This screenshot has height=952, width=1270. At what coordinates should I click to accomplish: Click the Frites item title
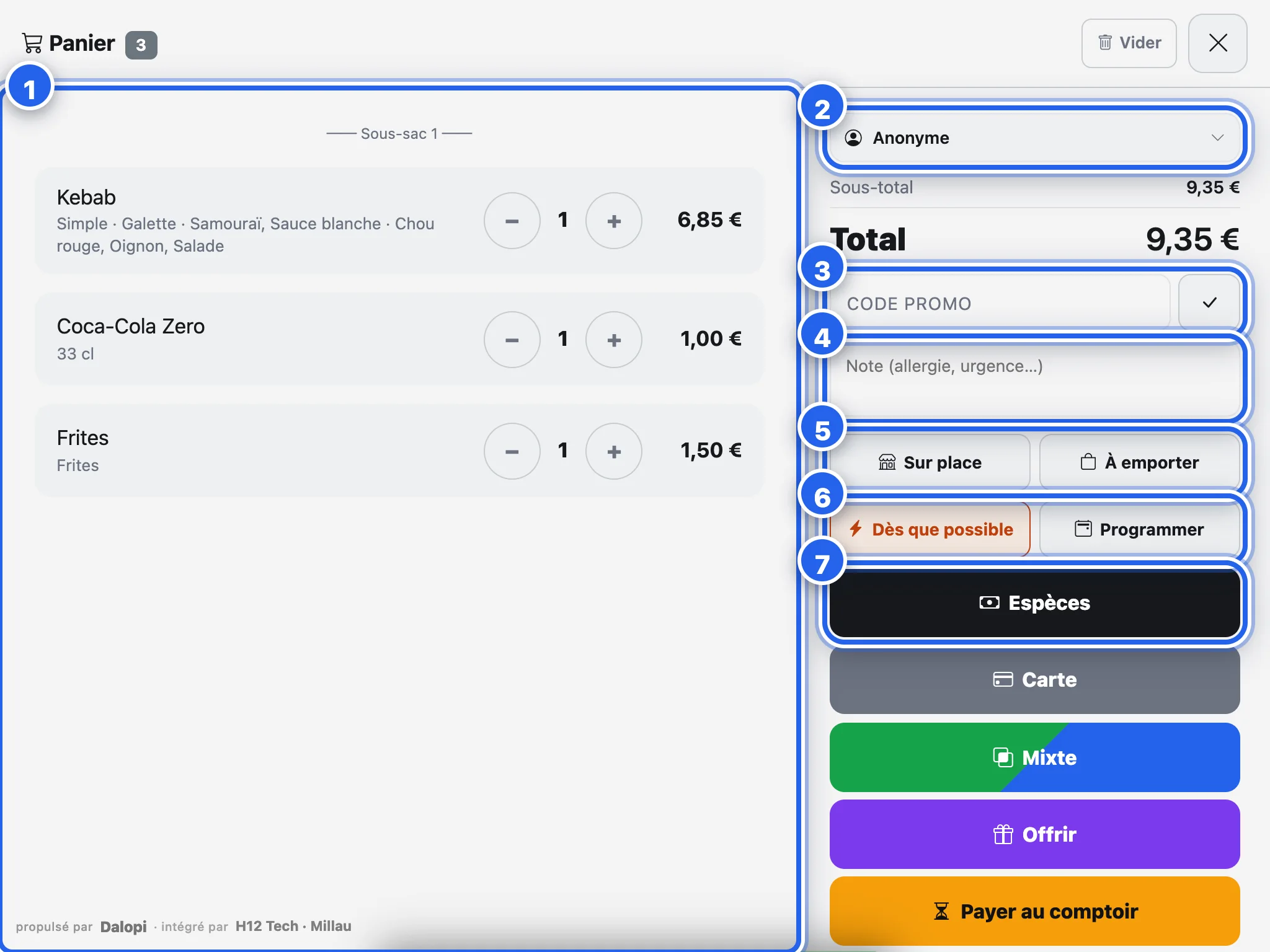point(82,438)
